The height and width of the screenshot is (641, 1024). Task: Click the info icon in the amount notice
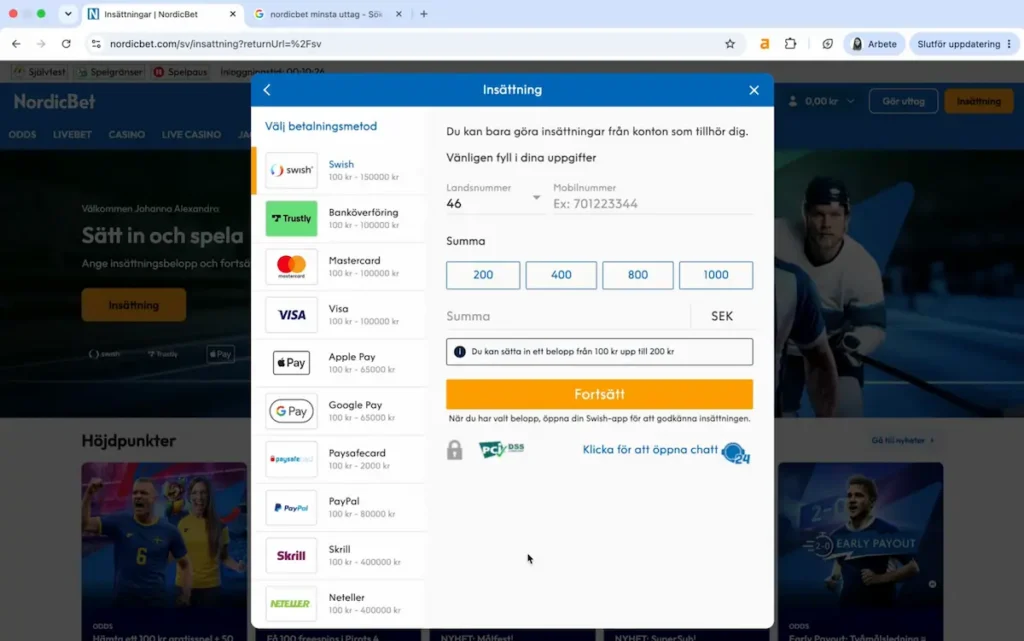pos(460,352)
